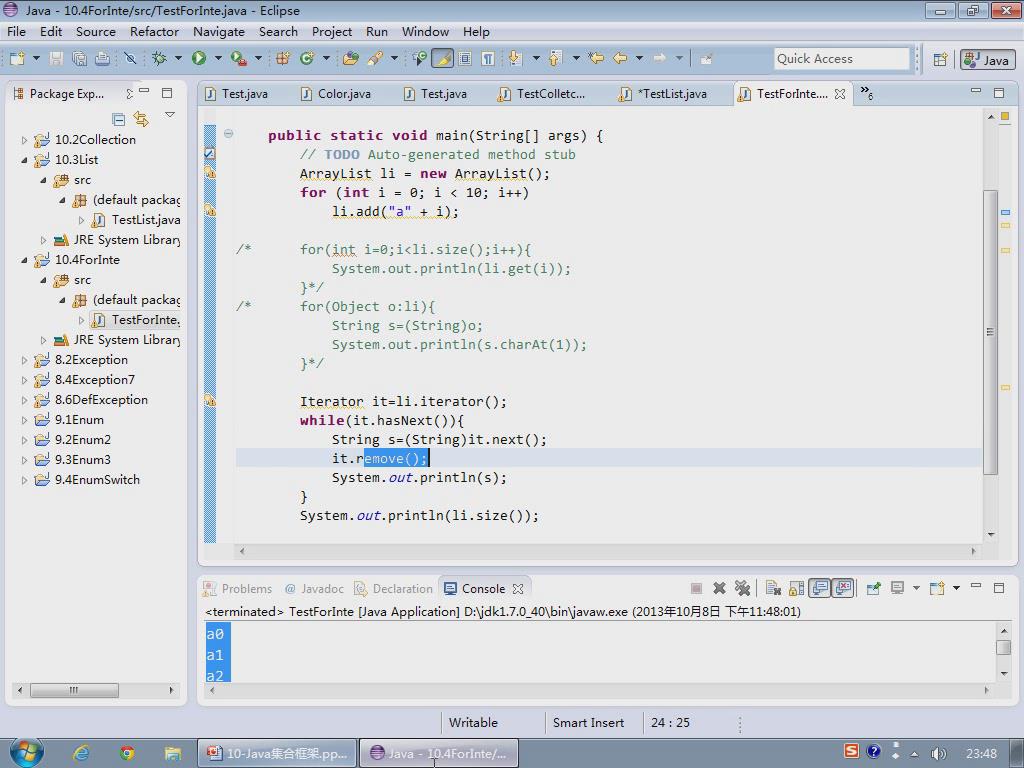This screenshot has height=768, width=1024.
Task: Click in the Quick Access field
Action: [x=841, y=59]
